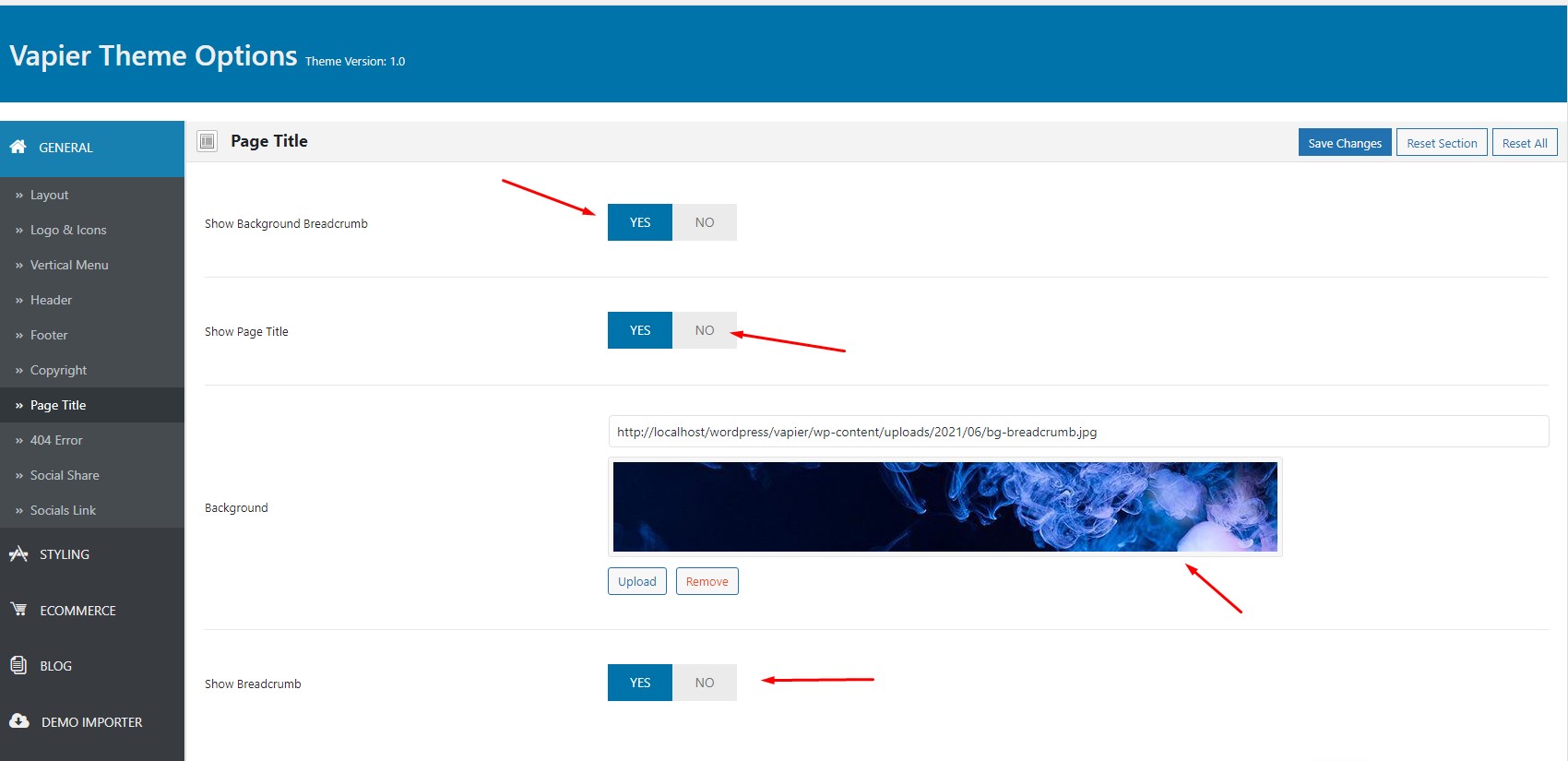Click the Ecommerce cart icon
This screenshot has height=761, width=1568.
18,610
